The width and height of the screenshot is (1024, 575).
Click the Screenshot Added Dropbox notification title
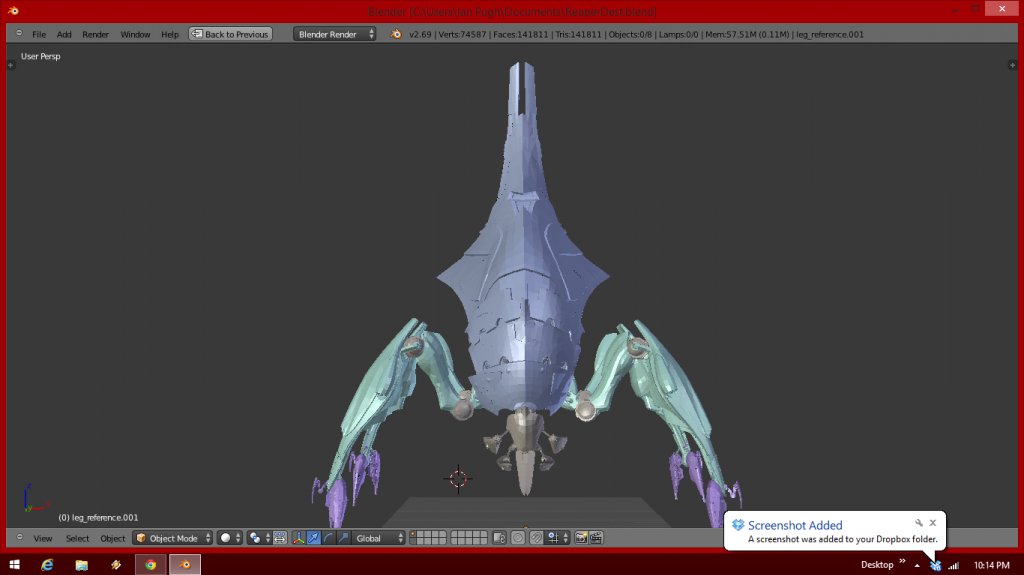click(795, 525)
